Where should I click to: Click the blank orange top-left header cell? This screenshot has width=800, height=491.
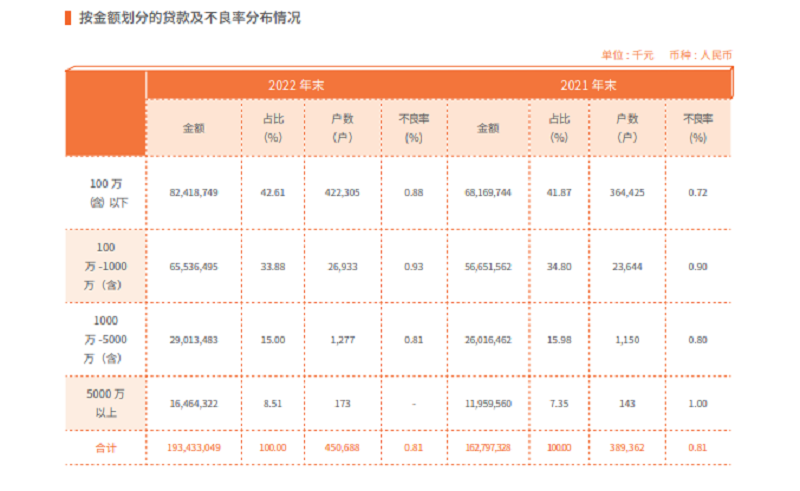[x=106, y=113]
